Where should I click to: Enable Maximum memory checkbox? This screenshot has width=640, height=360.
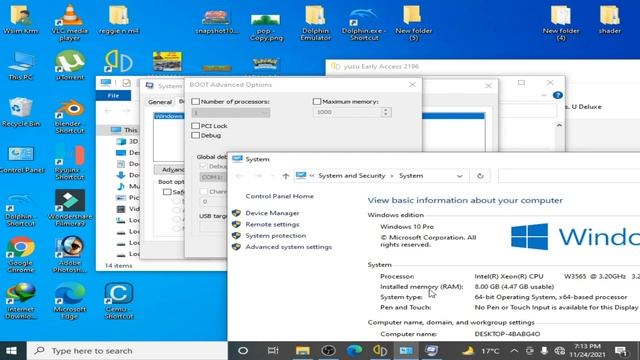pyautogui.click(x=317, y=101)
